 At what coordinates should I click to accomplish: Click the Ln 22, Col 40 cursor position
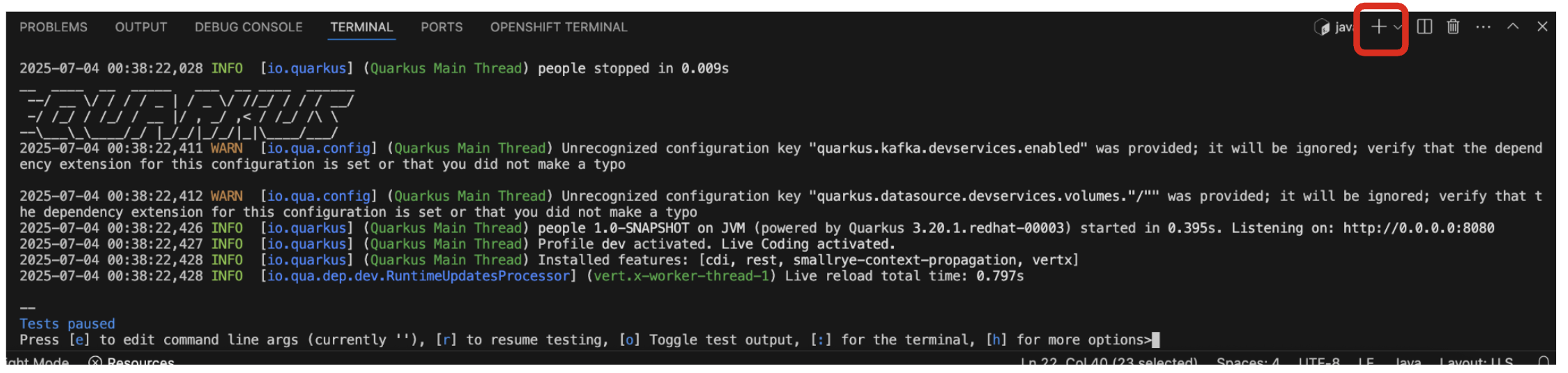1109,363
